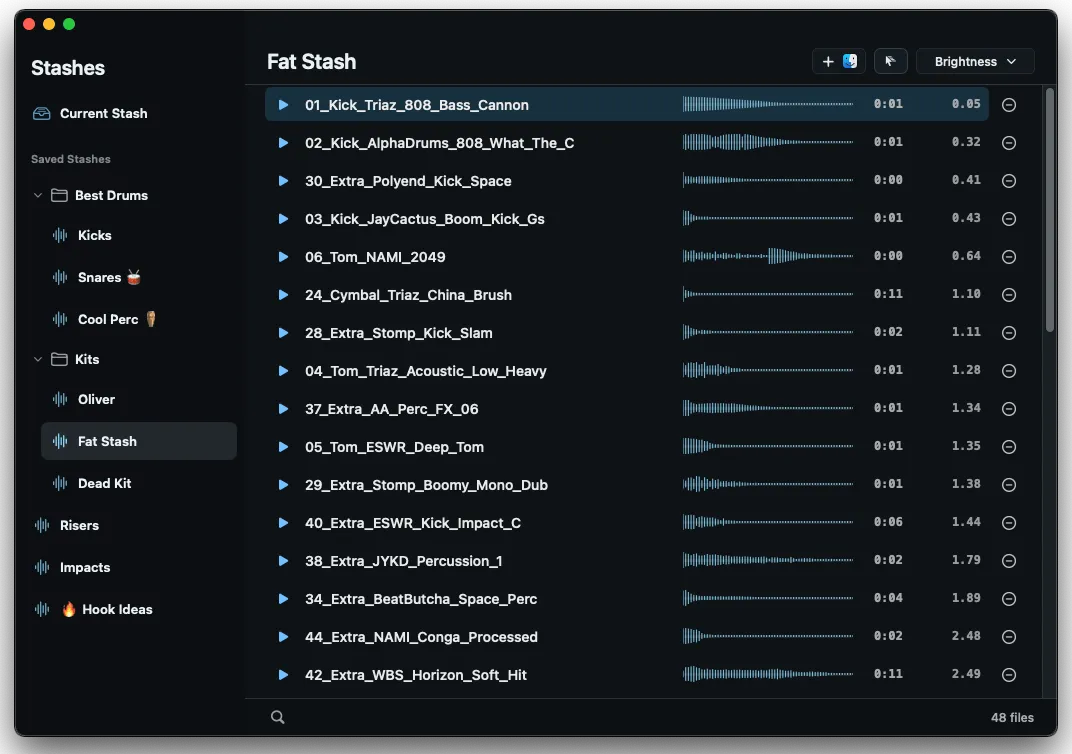Screen dimensions: 1072x754
Task: Remove 38_Extra_JYKD_Percussion_1 from stash
Action: pyautogui.click(x=1008, y=561)
